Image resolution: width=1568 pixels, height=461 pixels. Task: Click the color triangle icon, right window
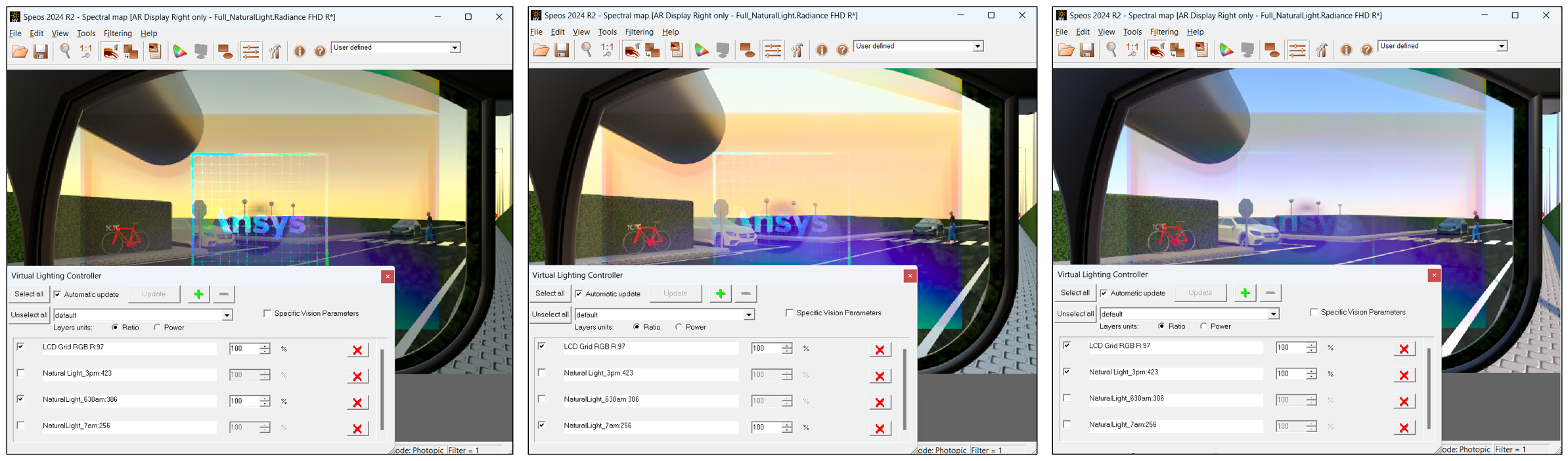(x=1226, y=51)
